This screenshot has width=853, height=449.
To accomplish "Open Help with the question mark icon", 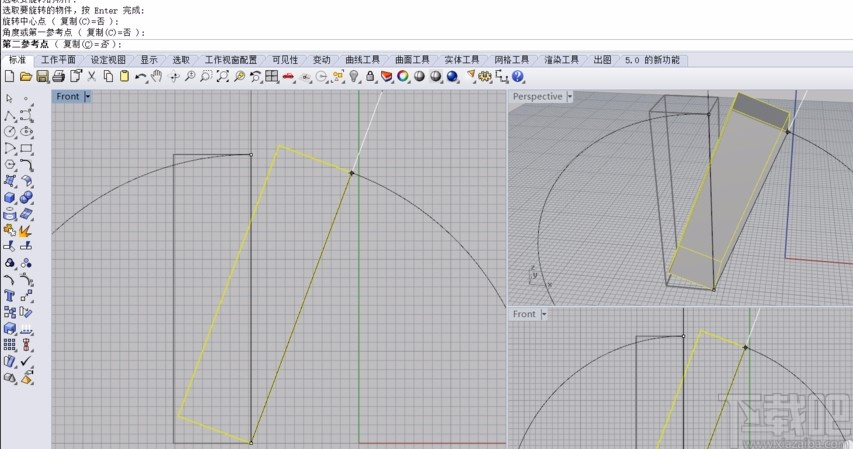I will point(518,77).
